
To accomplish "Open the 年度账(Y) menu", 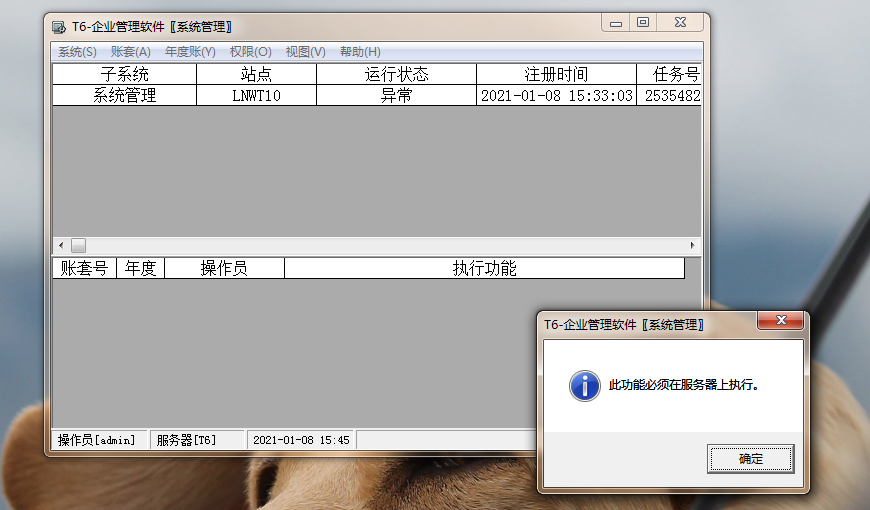I will click(190, 52).
